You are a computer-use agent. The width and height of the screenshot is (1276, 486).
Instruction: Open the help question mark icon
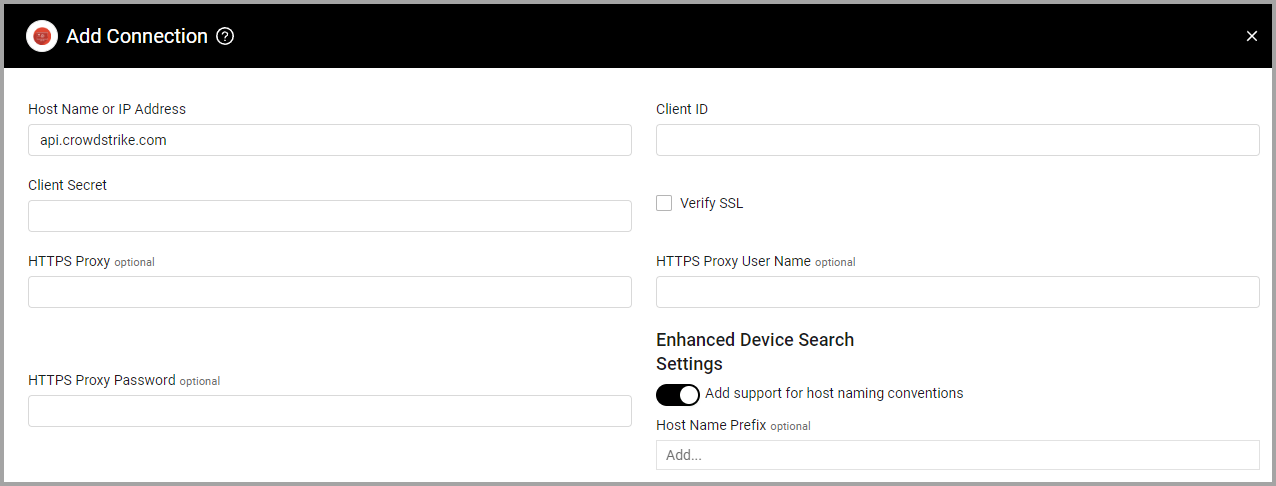point(225,36)
